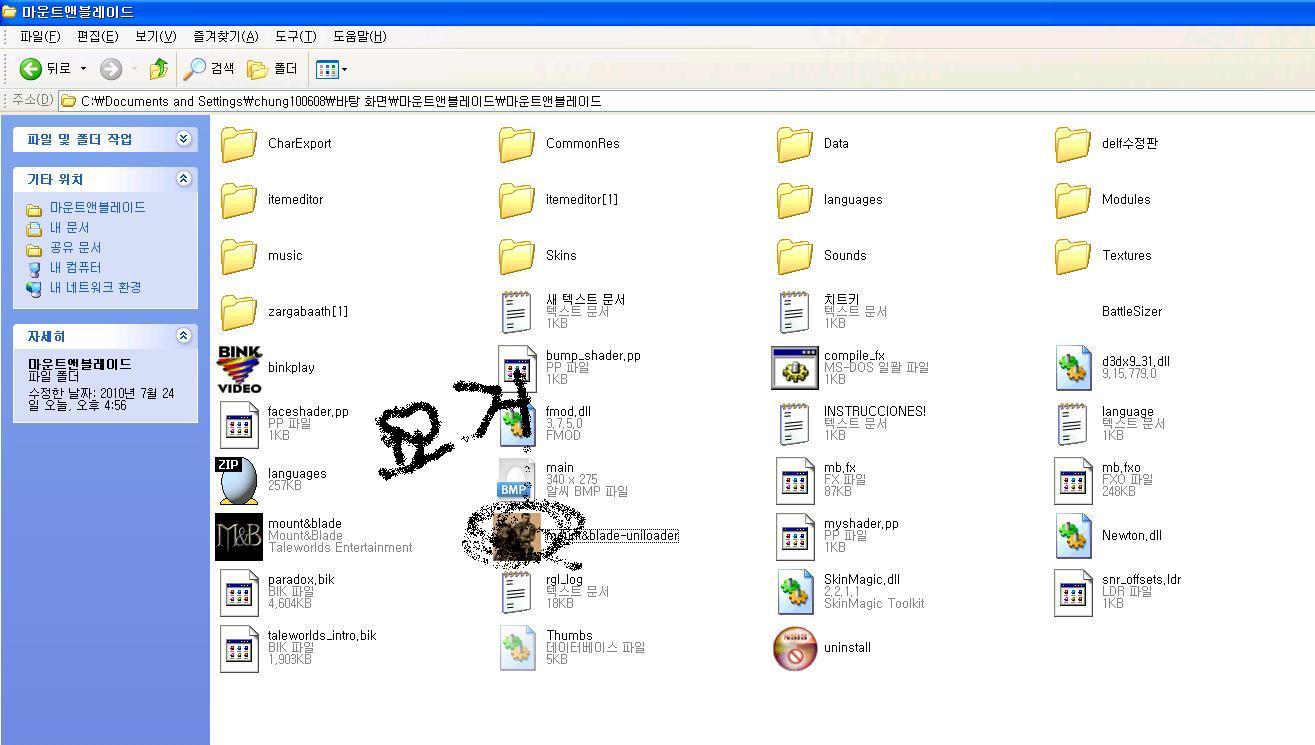Collapse the 자세히 details panel

(x=183, y=336)
